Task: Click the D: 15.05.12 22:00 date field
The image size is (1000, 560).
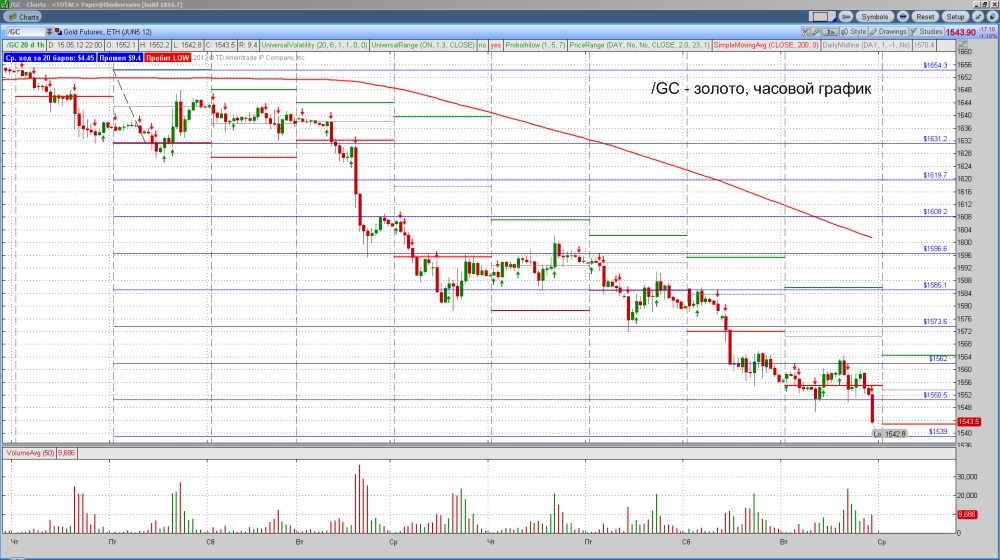Action: (75, 45)
